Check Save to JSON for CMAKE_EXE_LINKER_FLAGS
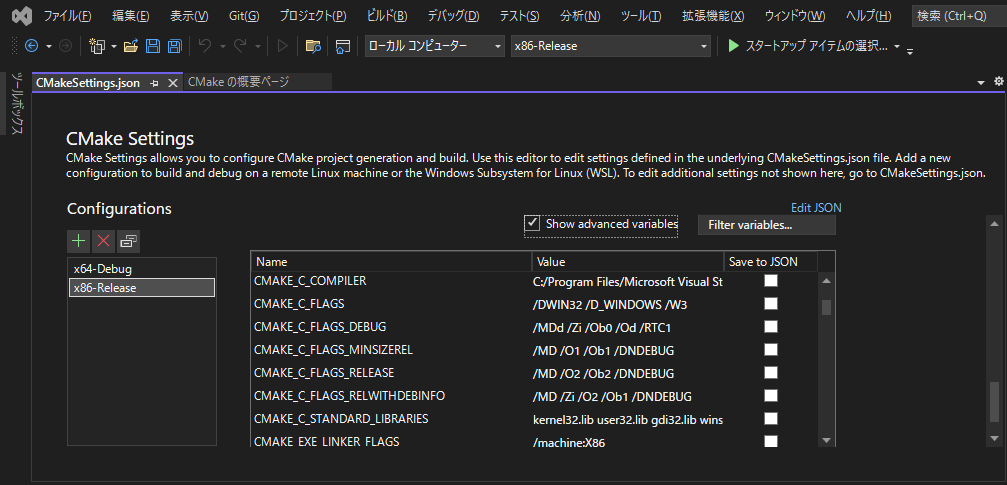The image size is (1007, 485). [771, 441]
